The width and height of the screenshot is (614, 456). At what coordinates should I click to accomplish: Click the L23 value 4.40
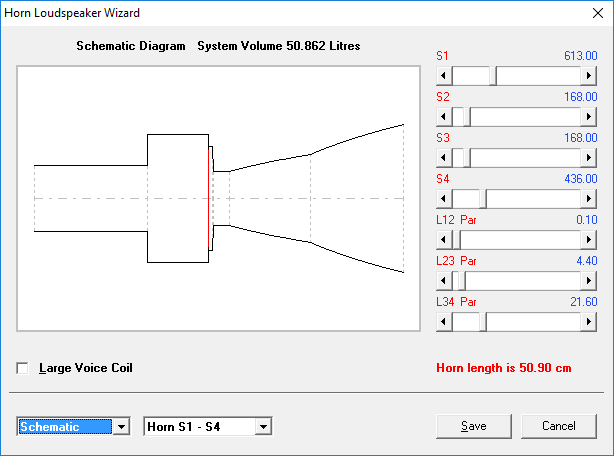tap(587, 261)
